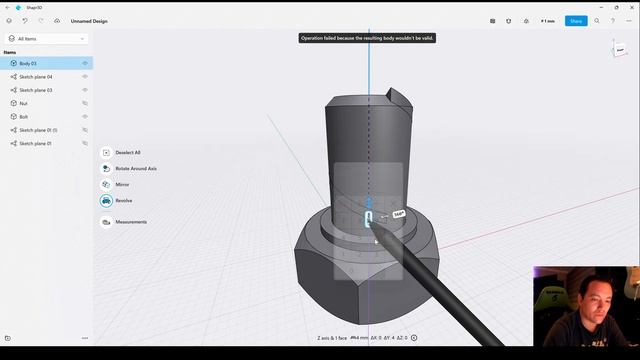This screenshot has width=640, height=360.
Task: Click the Measurements icon
Action: coord(106,222)
